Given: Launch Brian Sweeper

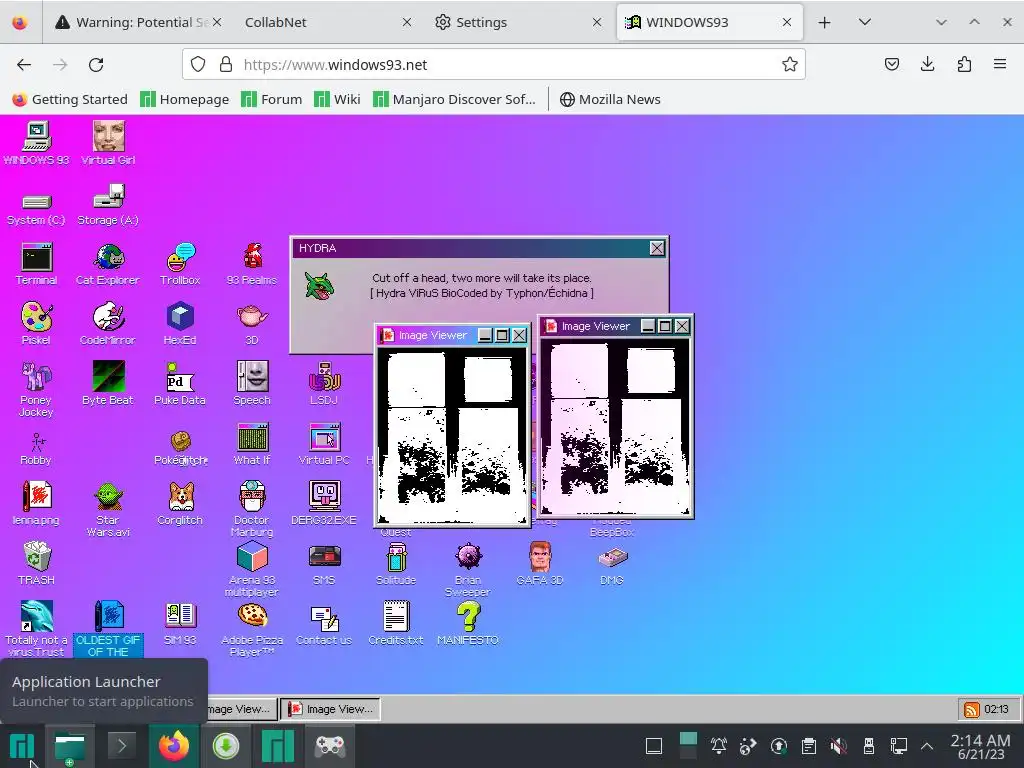Looking at the screenshot, I should click(468, 569).
